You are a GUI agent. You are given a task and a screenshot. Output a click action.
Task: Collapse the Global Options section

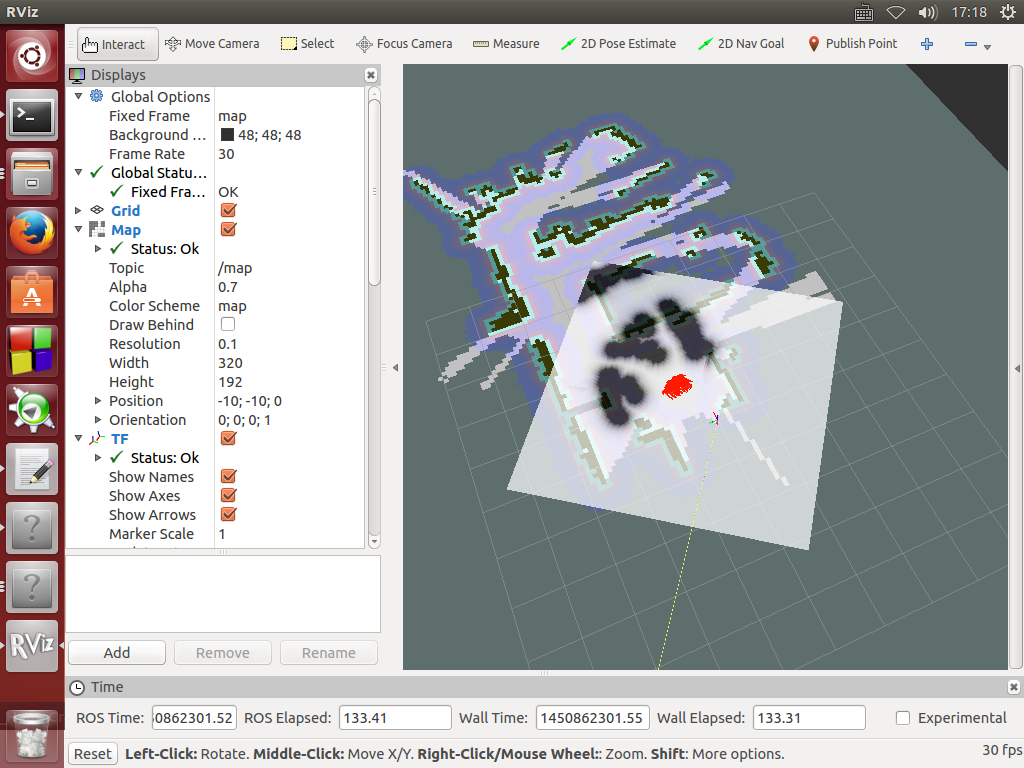78,96
